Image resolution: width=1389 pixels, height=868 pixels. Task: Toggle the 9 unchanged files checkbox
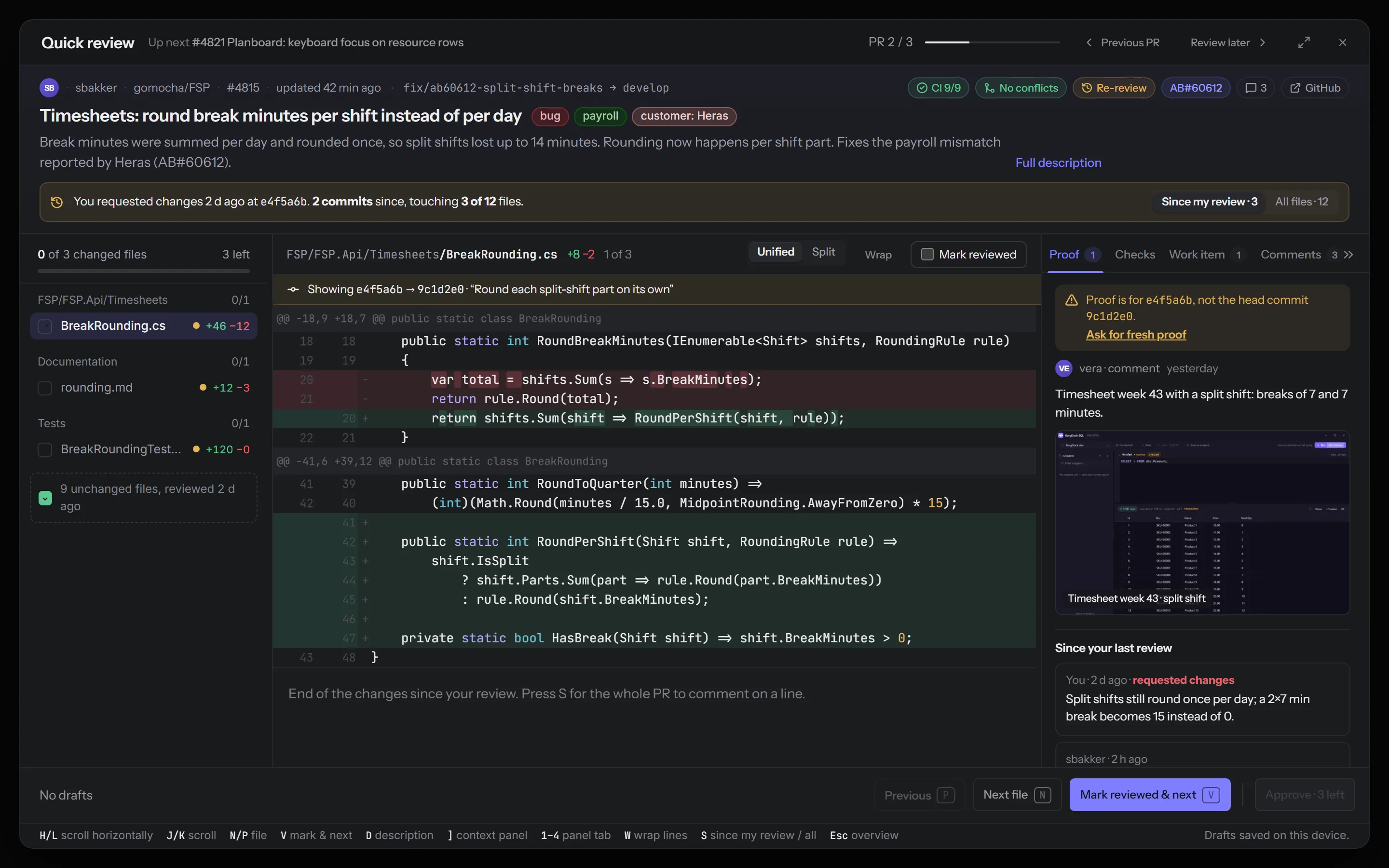tap(45, 498)
